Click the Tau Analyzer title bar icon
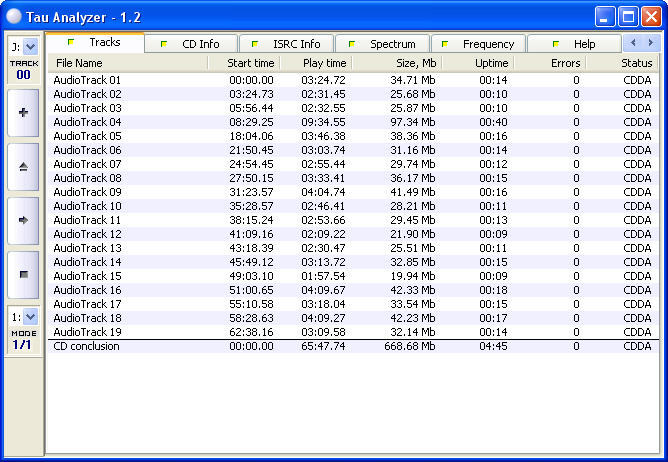This screenshot has height=462, width=668. point(14,16)
